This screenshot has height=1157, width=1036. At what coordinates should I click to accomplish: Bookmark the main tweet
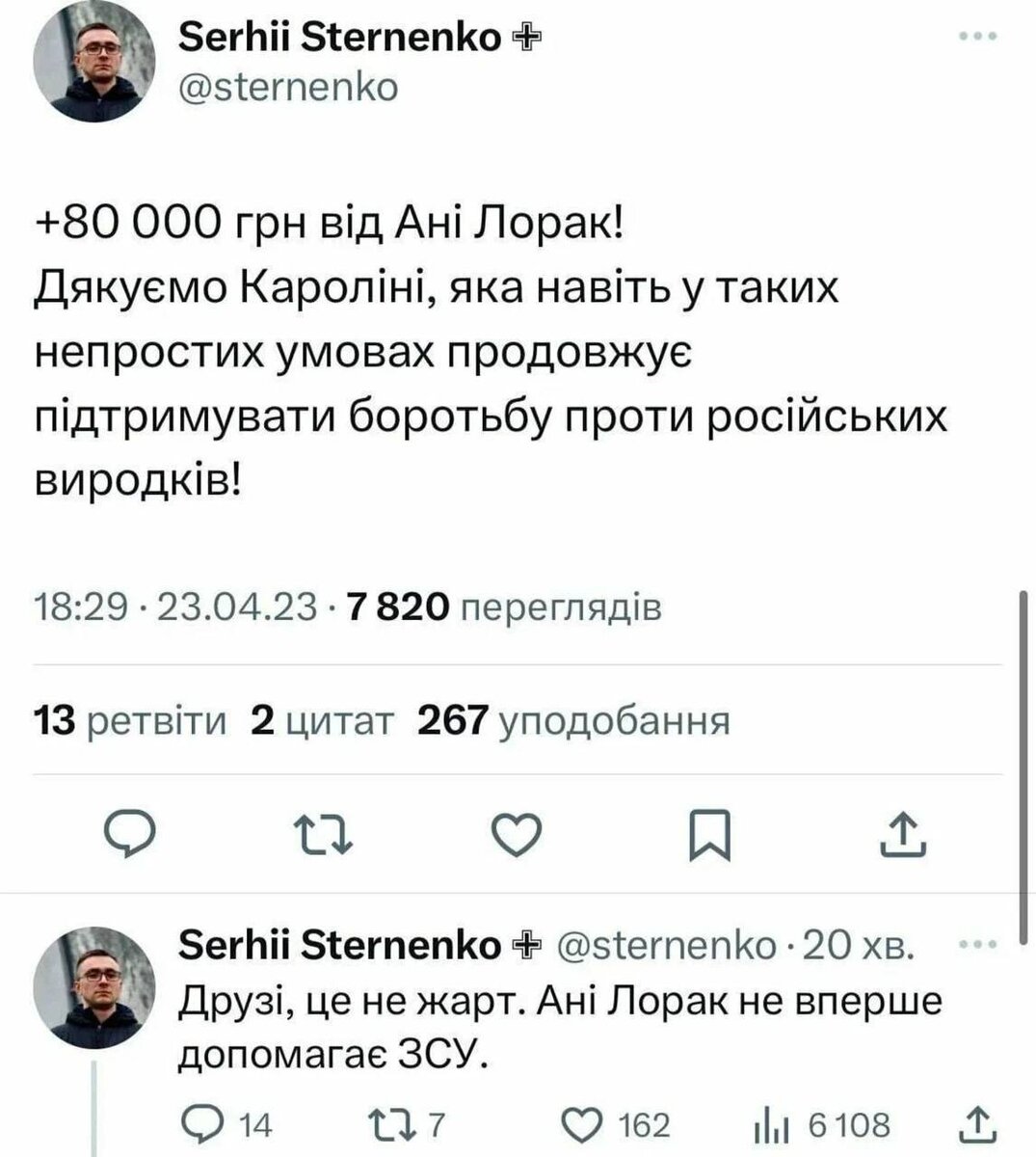(x=709, y=835)
